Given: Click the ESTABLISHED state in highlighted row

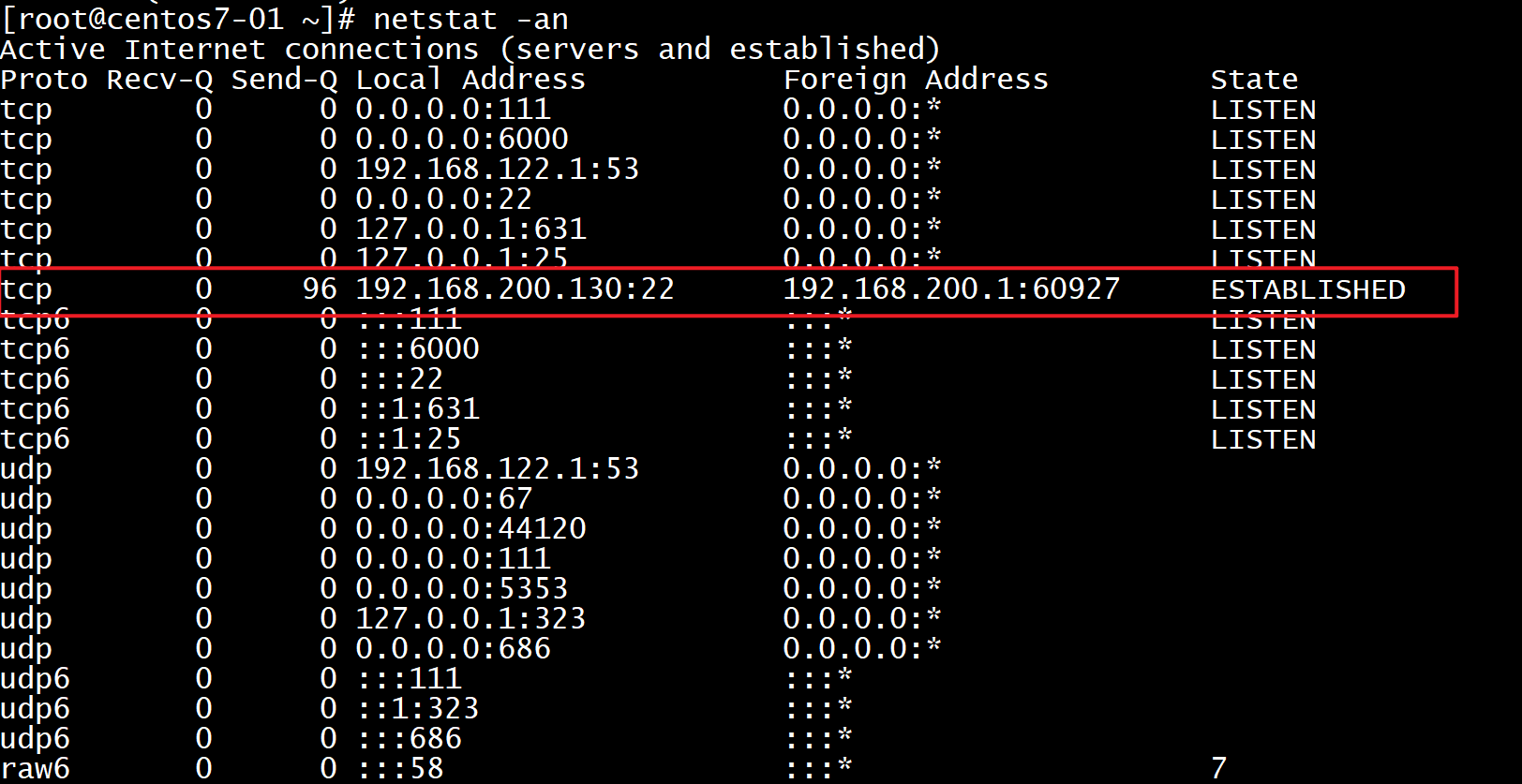Looking at the screenshot, I should (1307, 289).
